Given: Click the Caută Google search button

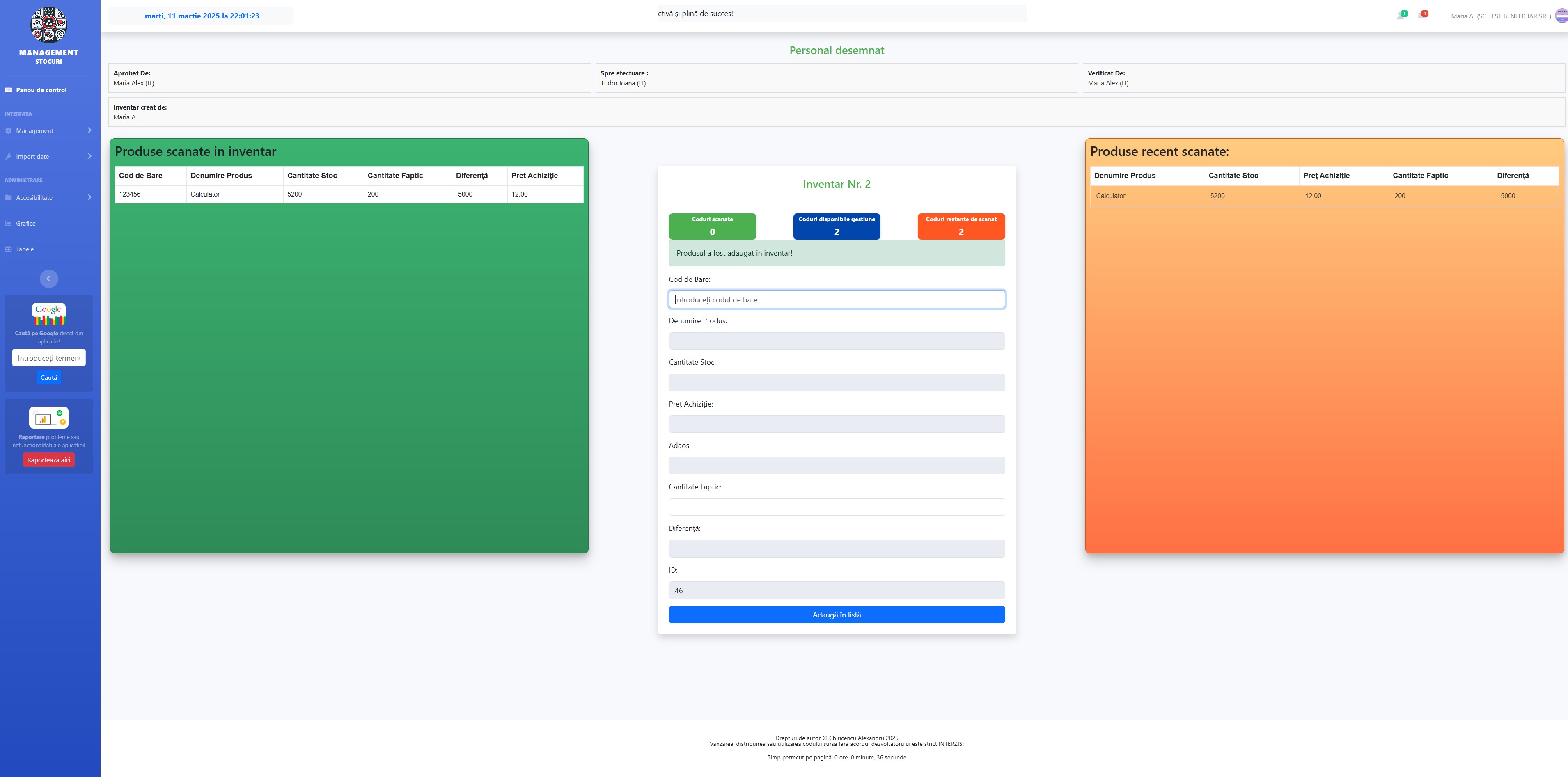Looking at the screenshot, I should coord(49,378).
